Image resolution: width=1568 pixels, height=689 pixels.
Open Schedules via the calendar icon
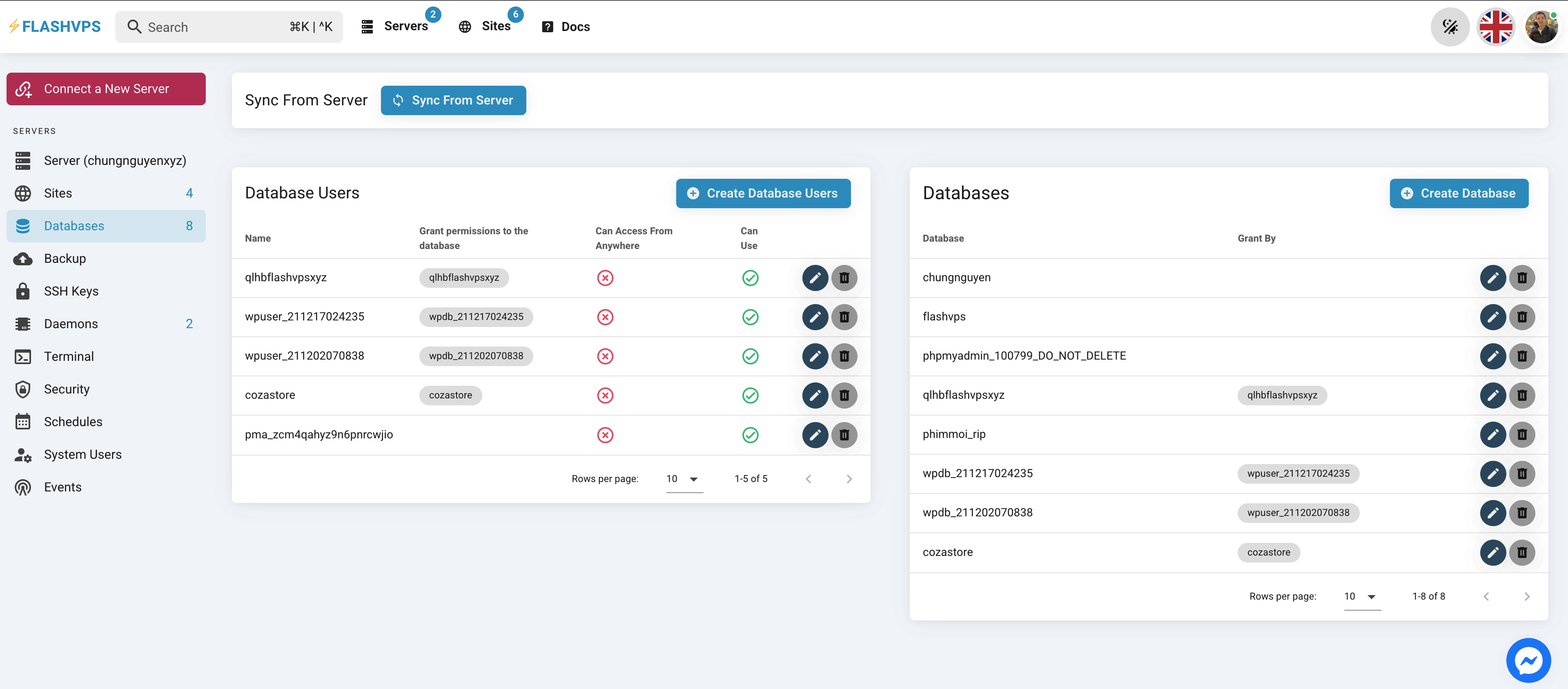point(22,421)
